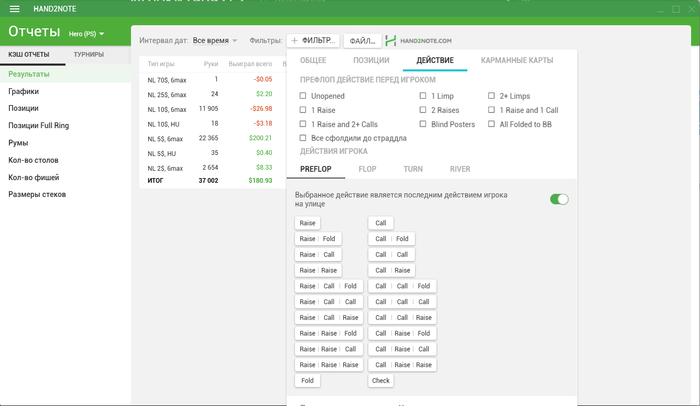This screenshot has height=406, width=700.
Task: Click the Raise | Raise action button
Action: tap(318, 270)
